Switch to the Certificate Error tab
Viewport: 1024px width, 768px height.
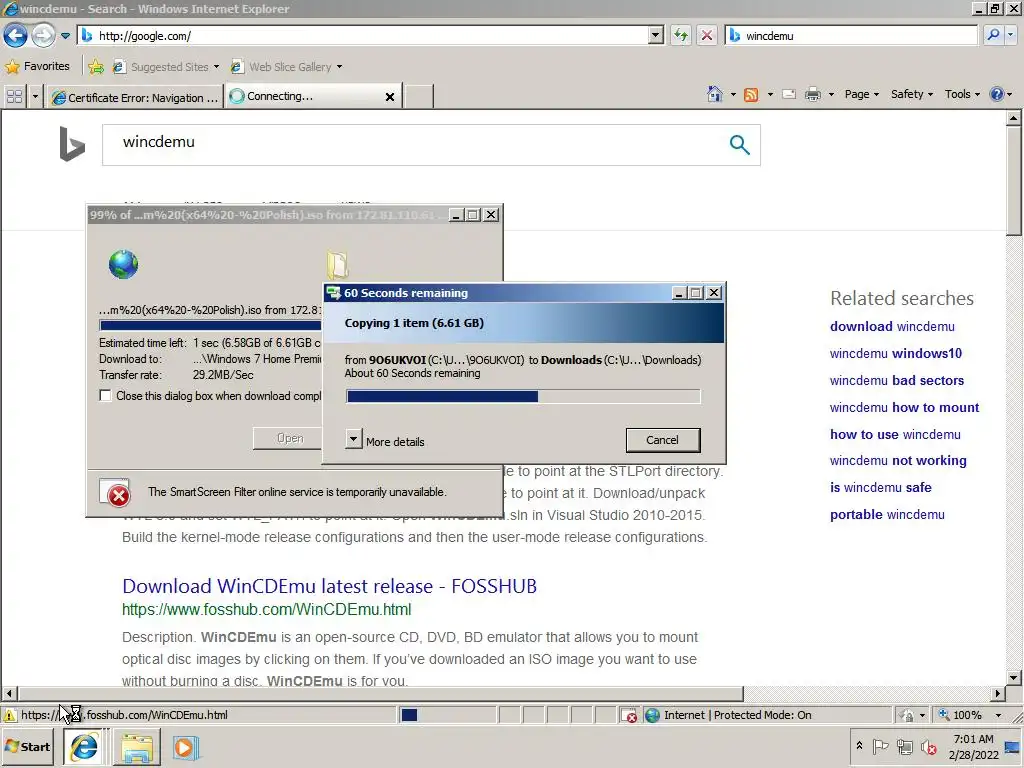135,97
